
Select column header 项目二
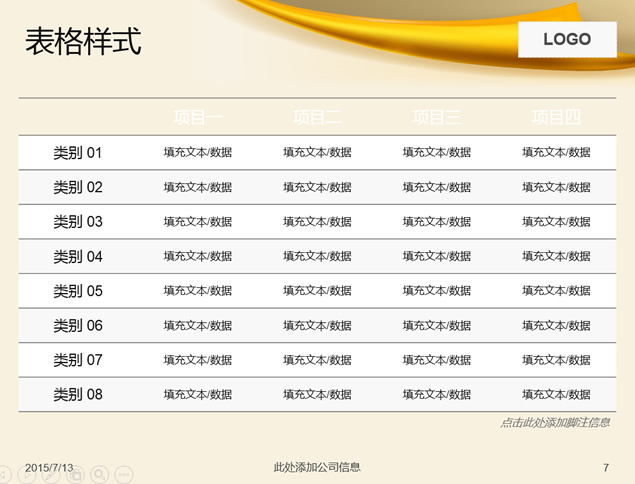point(317,117)
